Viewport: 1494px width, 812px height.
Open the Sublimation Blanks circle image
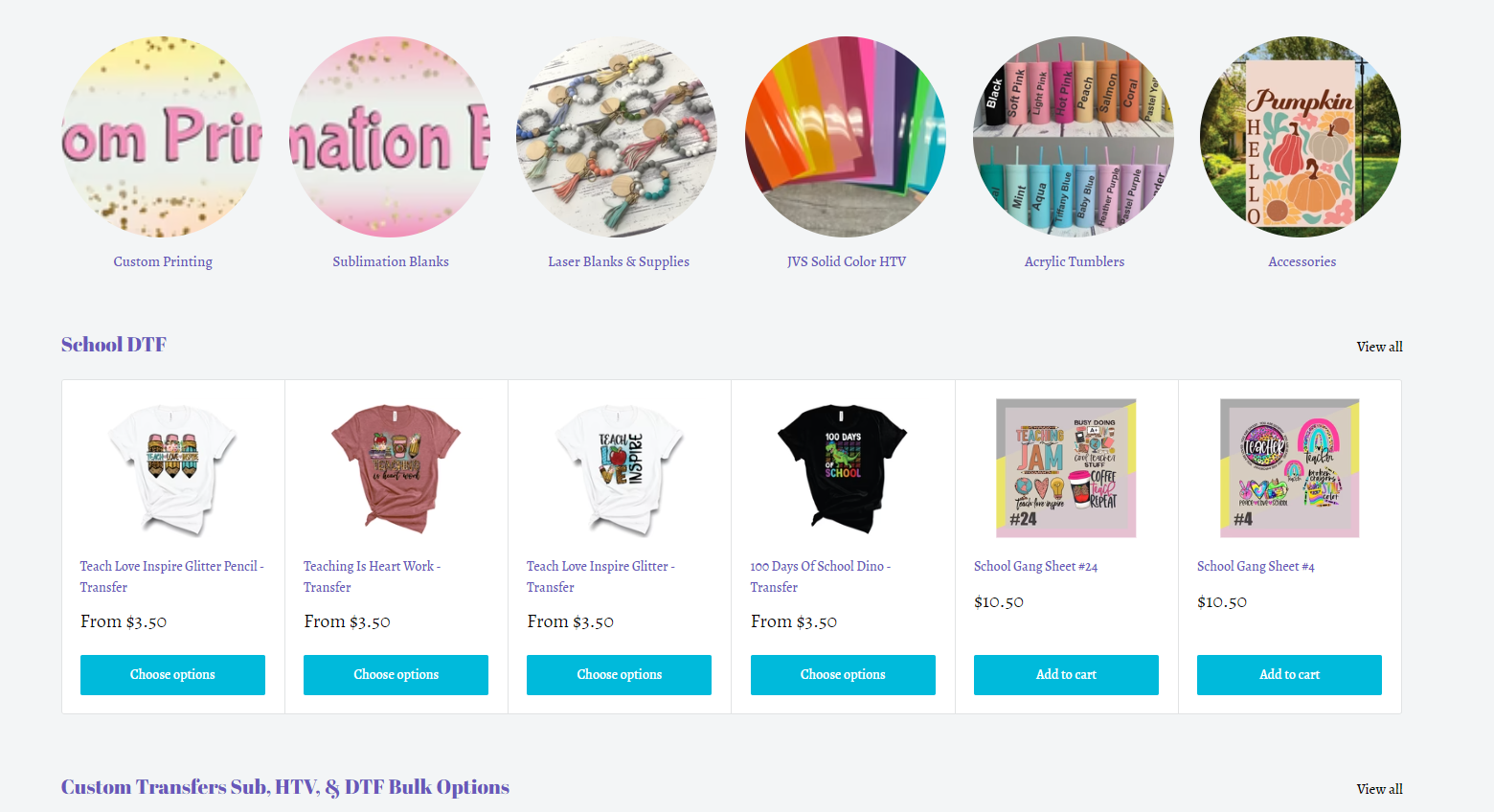pos(390,137)
